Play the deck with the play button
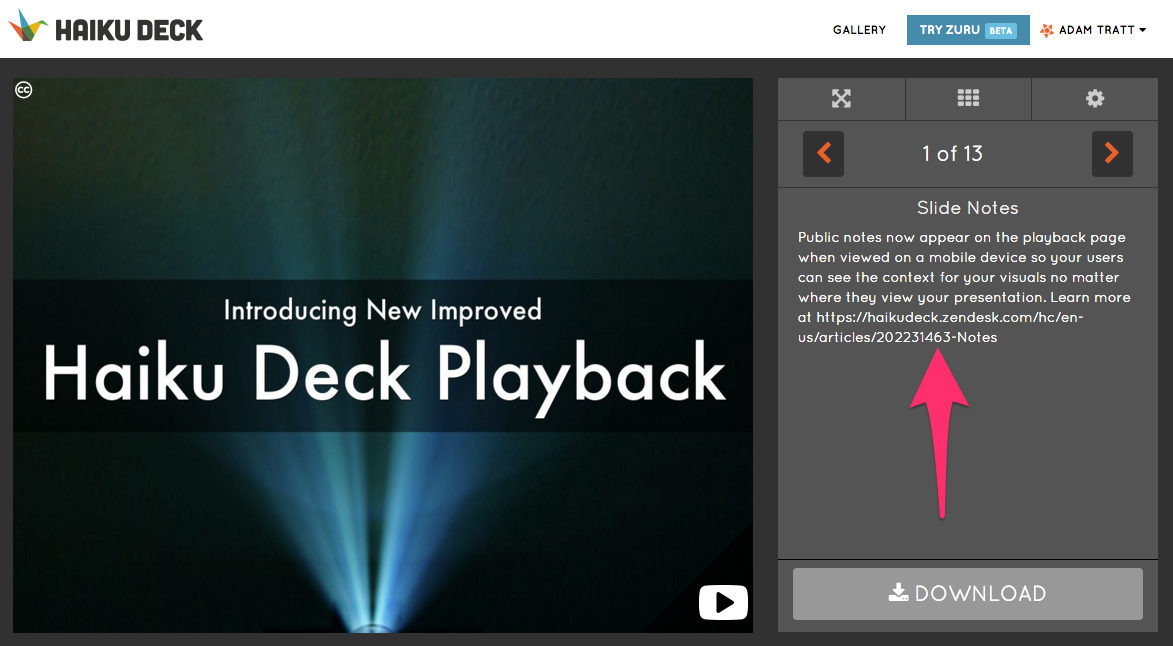This screenshot has height=646, width=1173. coord(724,602)
